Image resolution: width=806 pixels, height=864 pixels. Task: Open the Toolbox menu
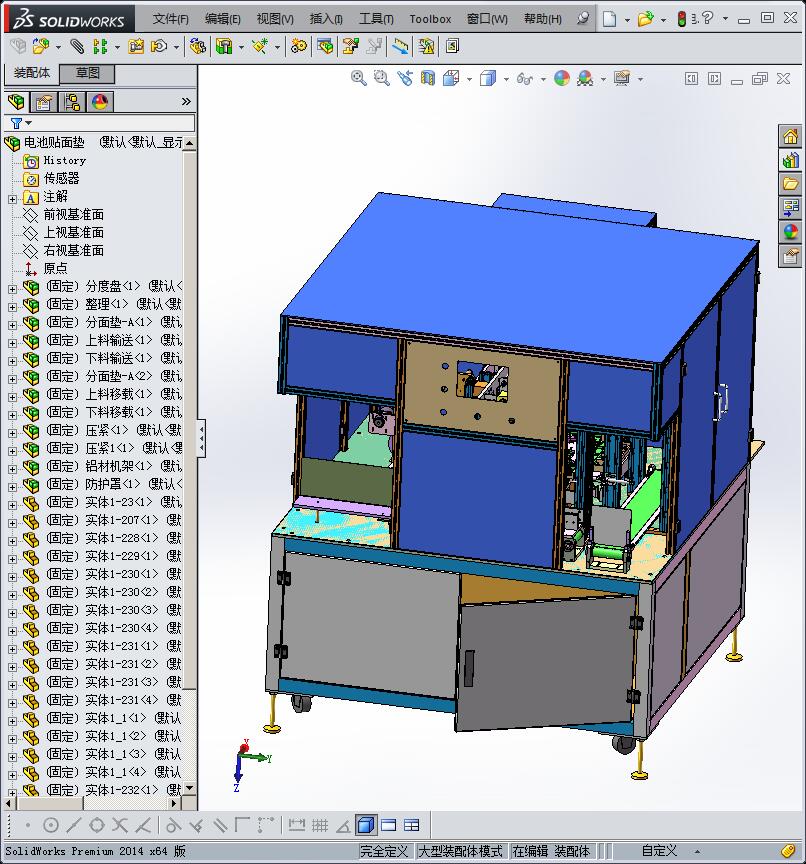click(x=430, y=19)
